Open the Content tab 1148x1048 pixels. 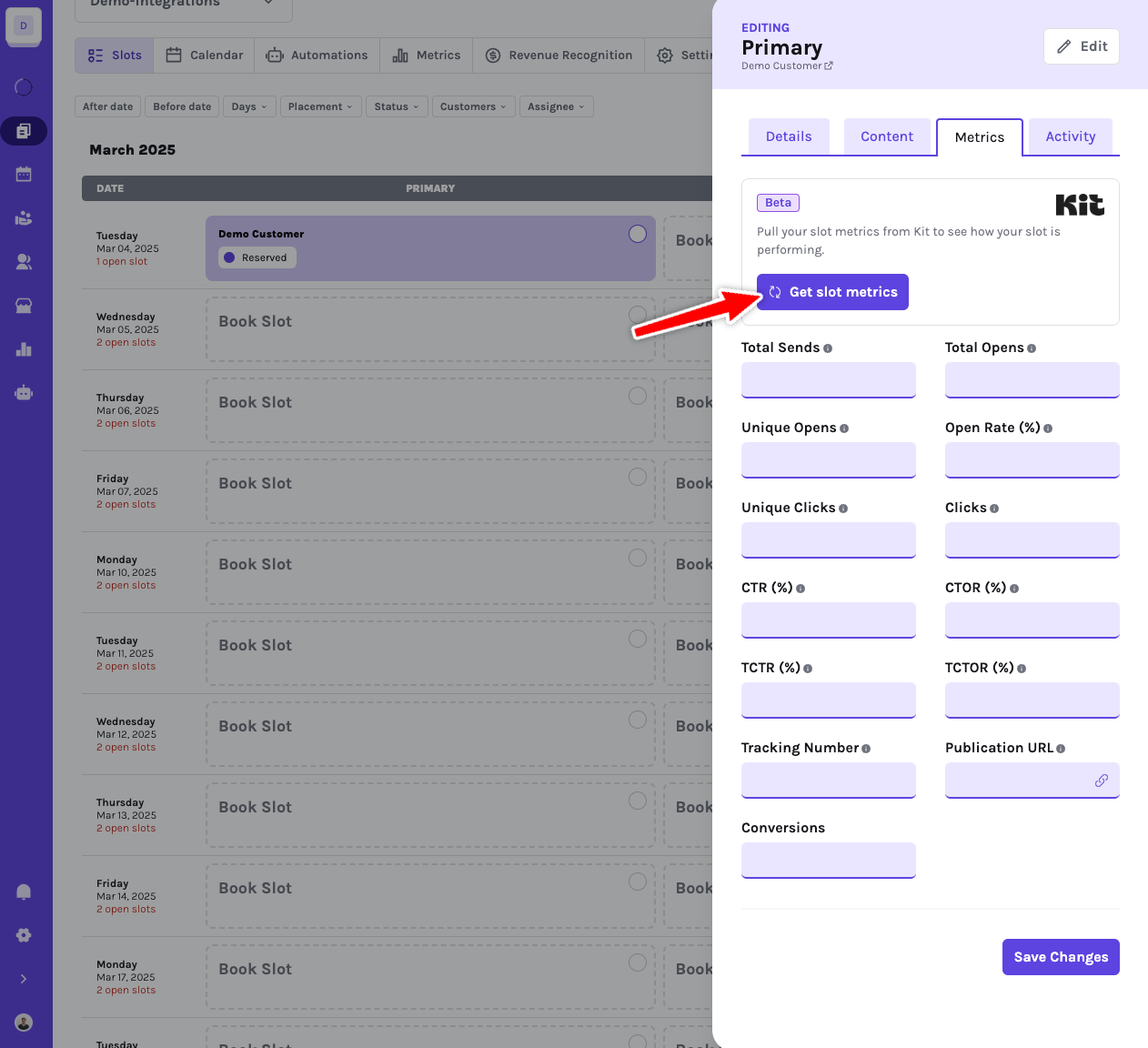tap(887, 136)
